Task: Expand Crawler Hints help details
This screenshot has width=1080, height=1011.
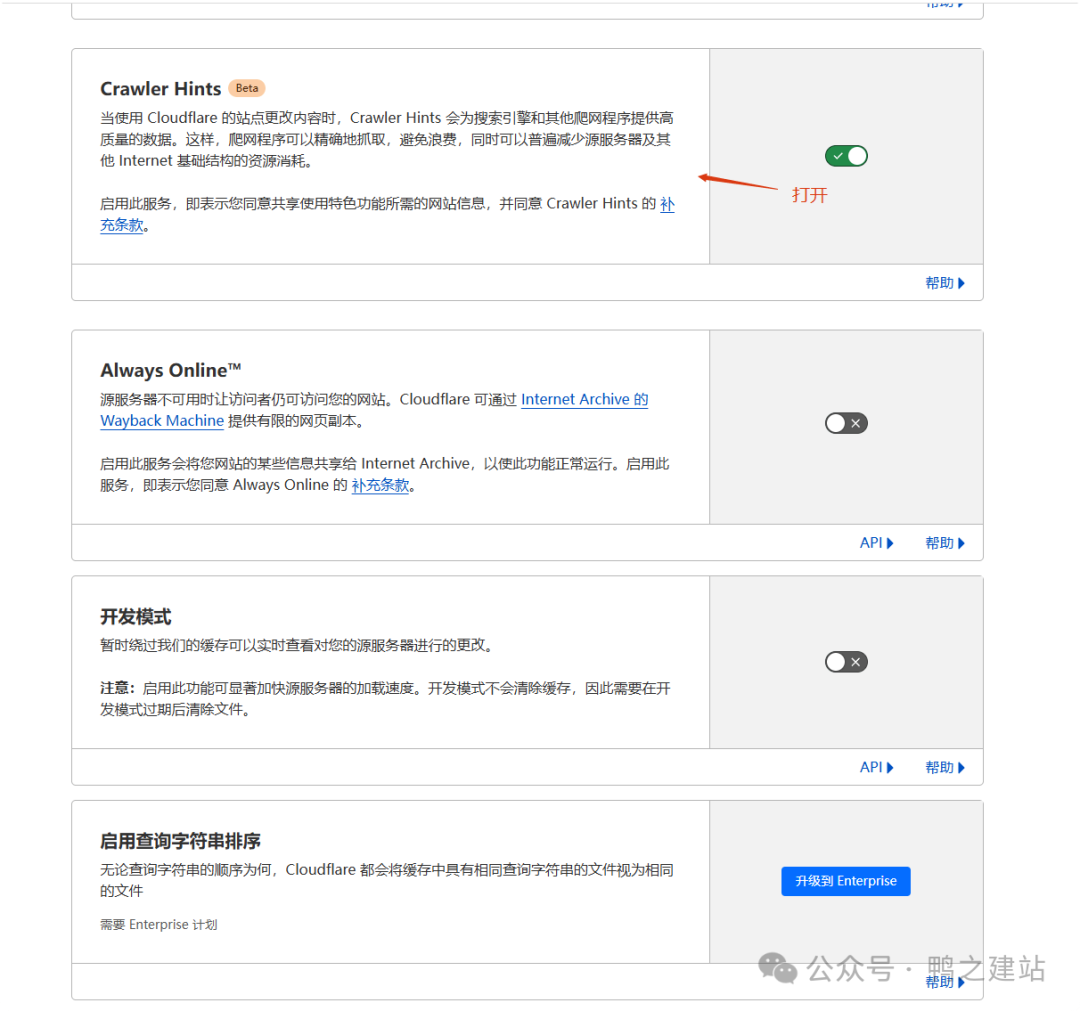Action: [x=945, y=283]
